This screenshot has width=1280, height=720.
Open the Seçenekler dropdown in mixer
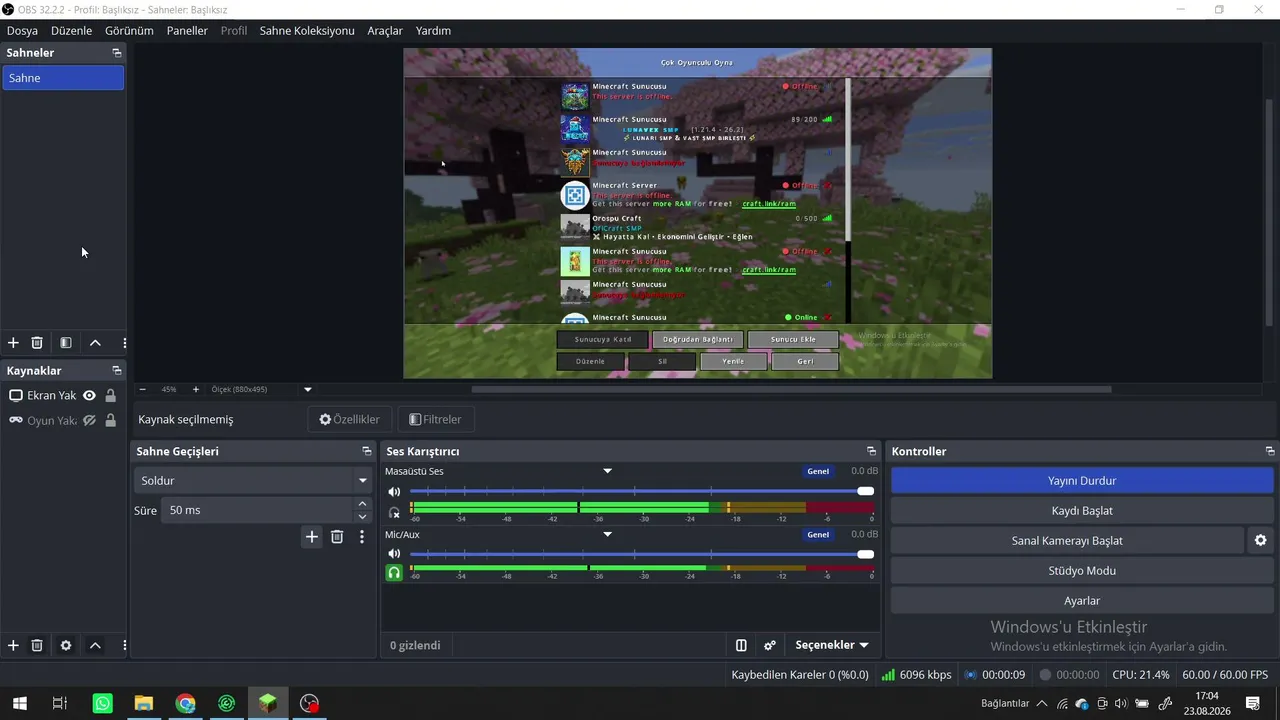point(832,645)
